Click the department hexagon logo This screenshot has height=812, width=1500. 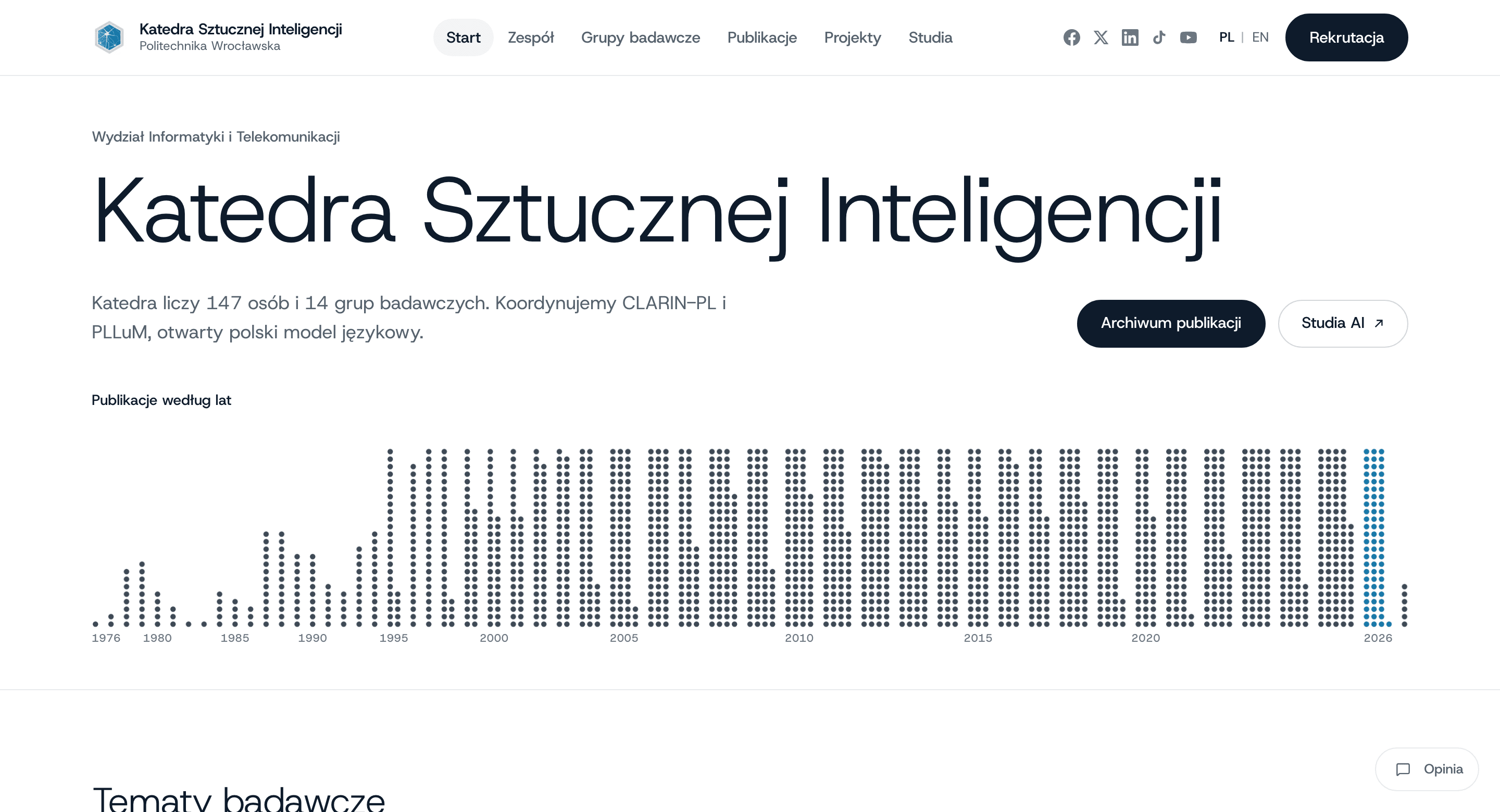[x=109, y=37]
